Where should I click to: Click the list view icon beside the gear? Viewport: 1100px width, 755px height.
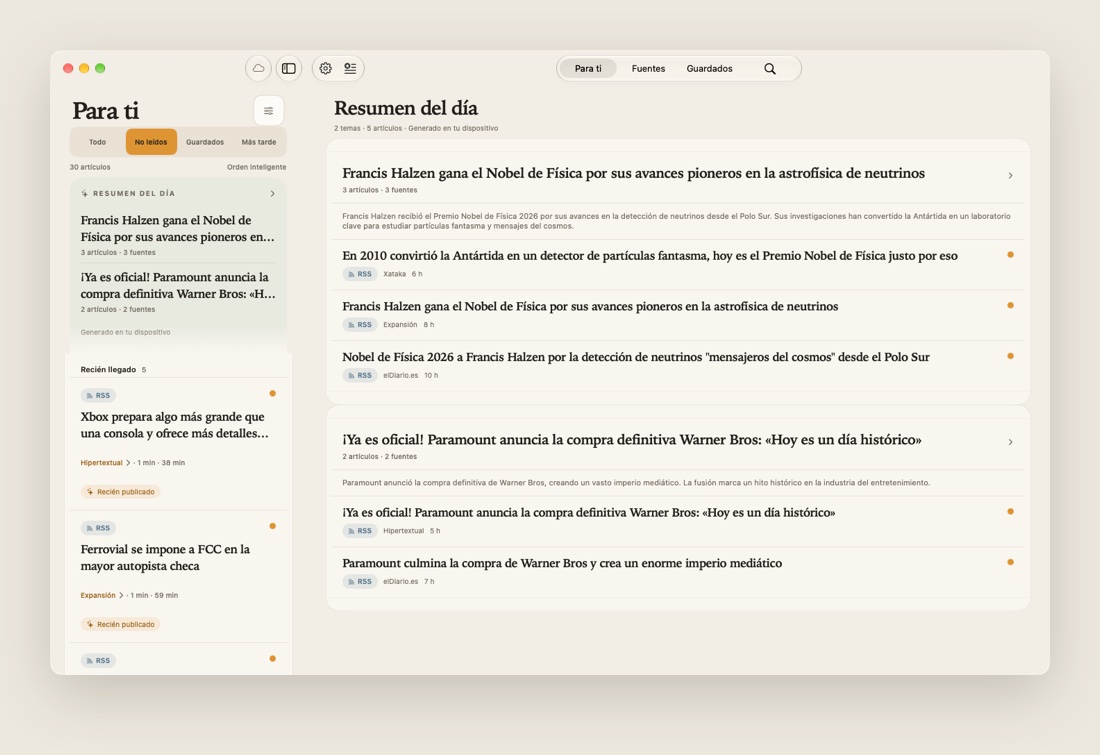[350, 68]
